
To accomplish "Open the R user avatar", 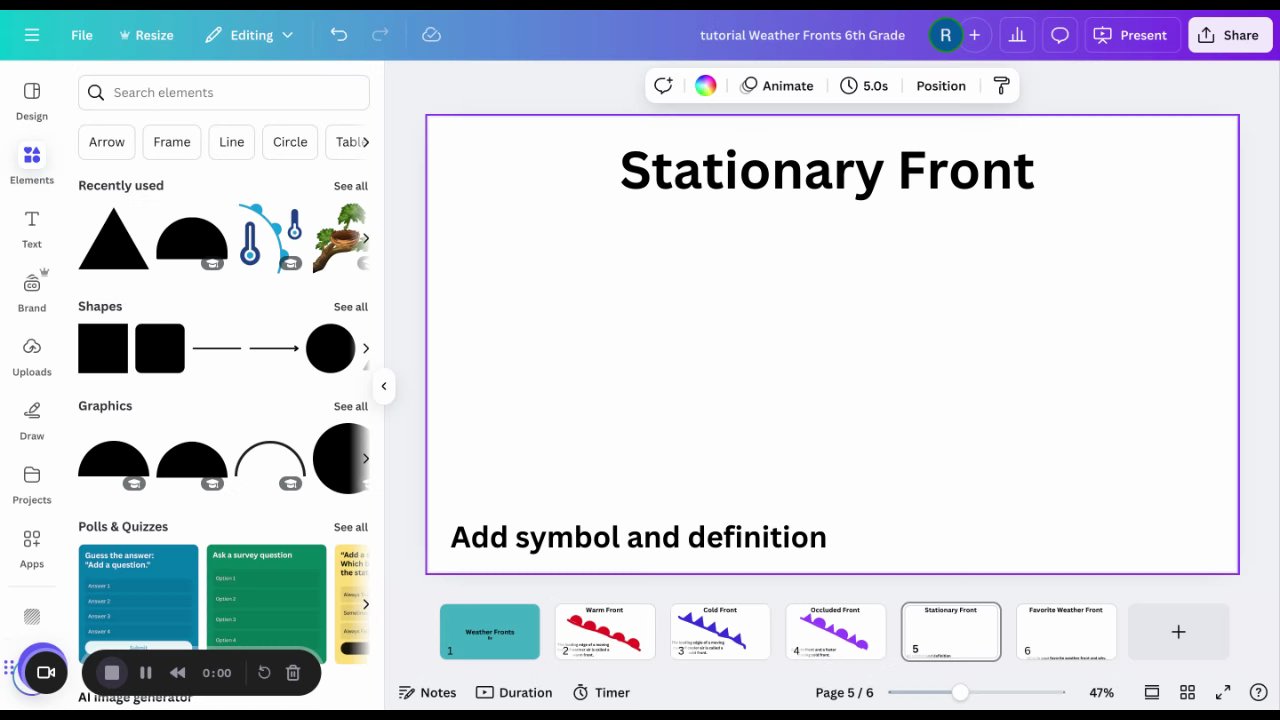I will pos(945,35).
